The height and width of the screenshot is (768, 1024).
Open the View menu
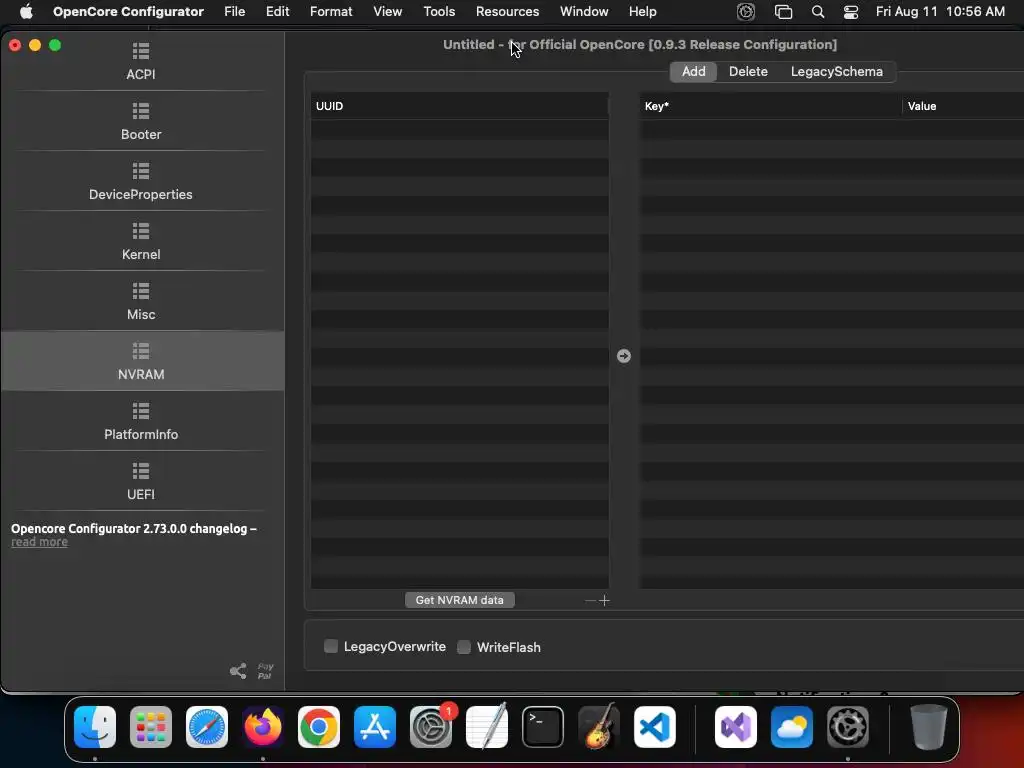pos(387,12)
